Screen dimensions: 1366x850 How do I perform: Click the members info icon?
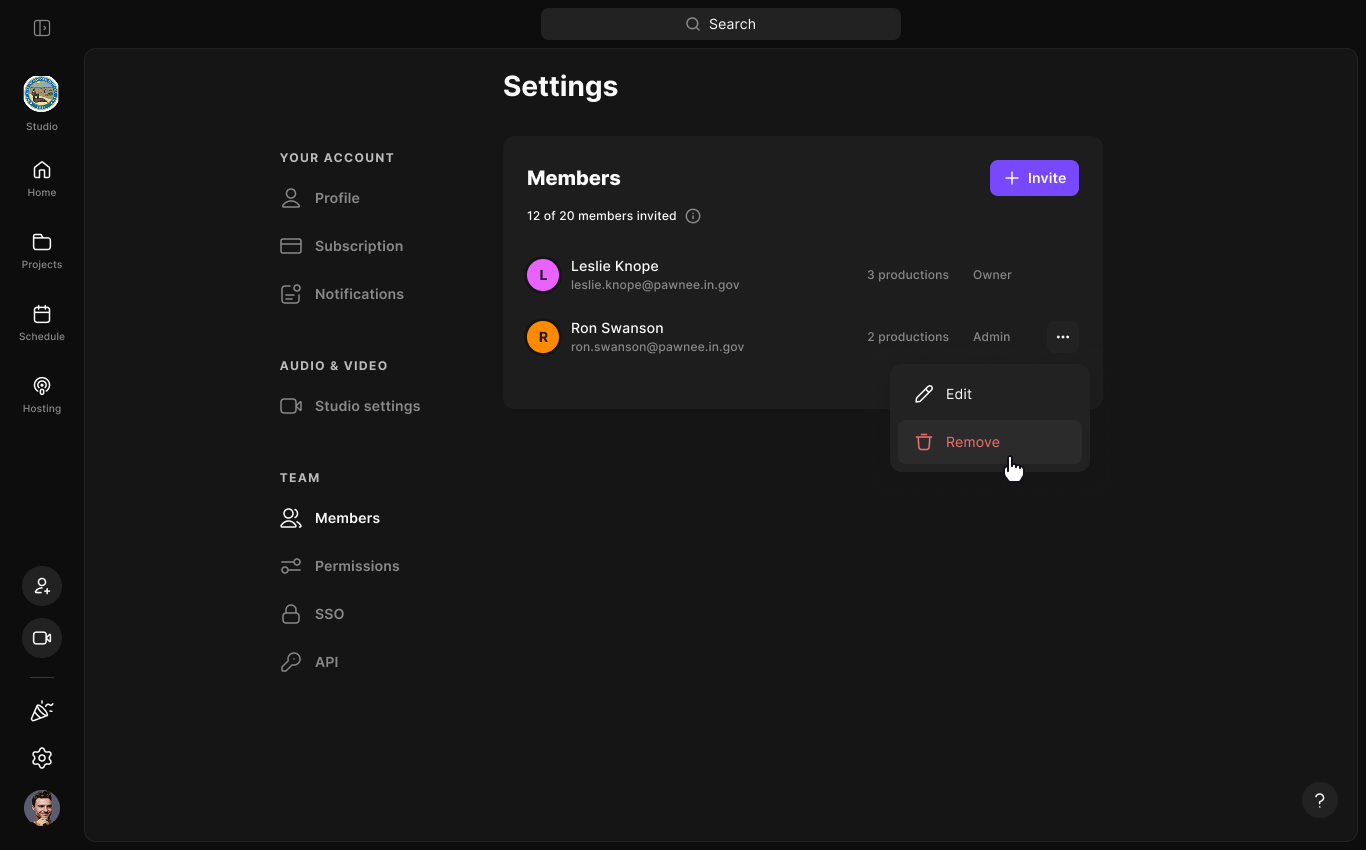pos(693,216)
